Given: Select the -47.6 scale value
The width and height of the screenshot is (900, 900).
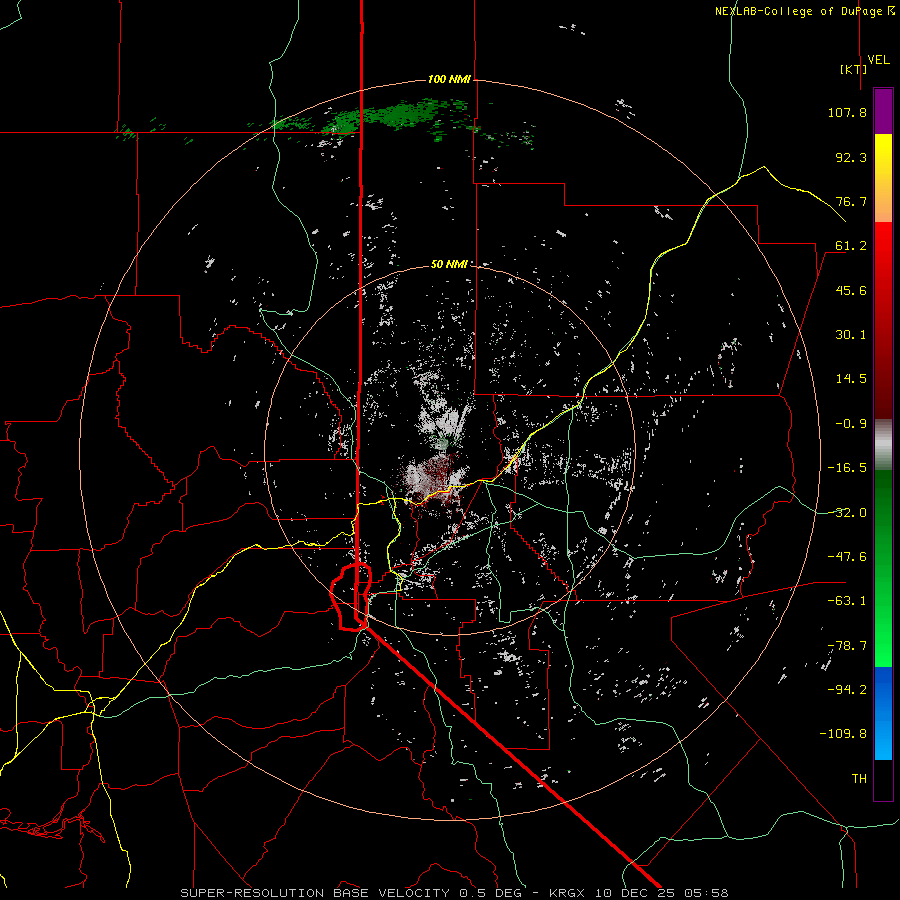Looking at the screenshot, I should point(847,557).
